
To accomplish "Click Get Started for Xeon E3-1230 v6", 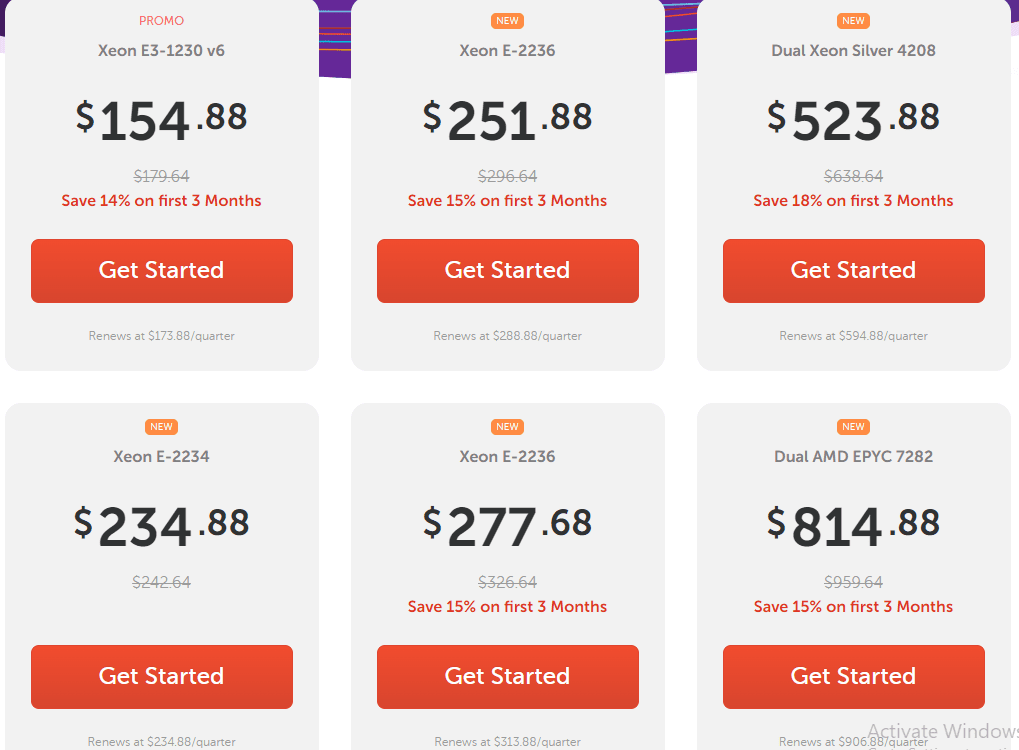I will tap(162, 271).
